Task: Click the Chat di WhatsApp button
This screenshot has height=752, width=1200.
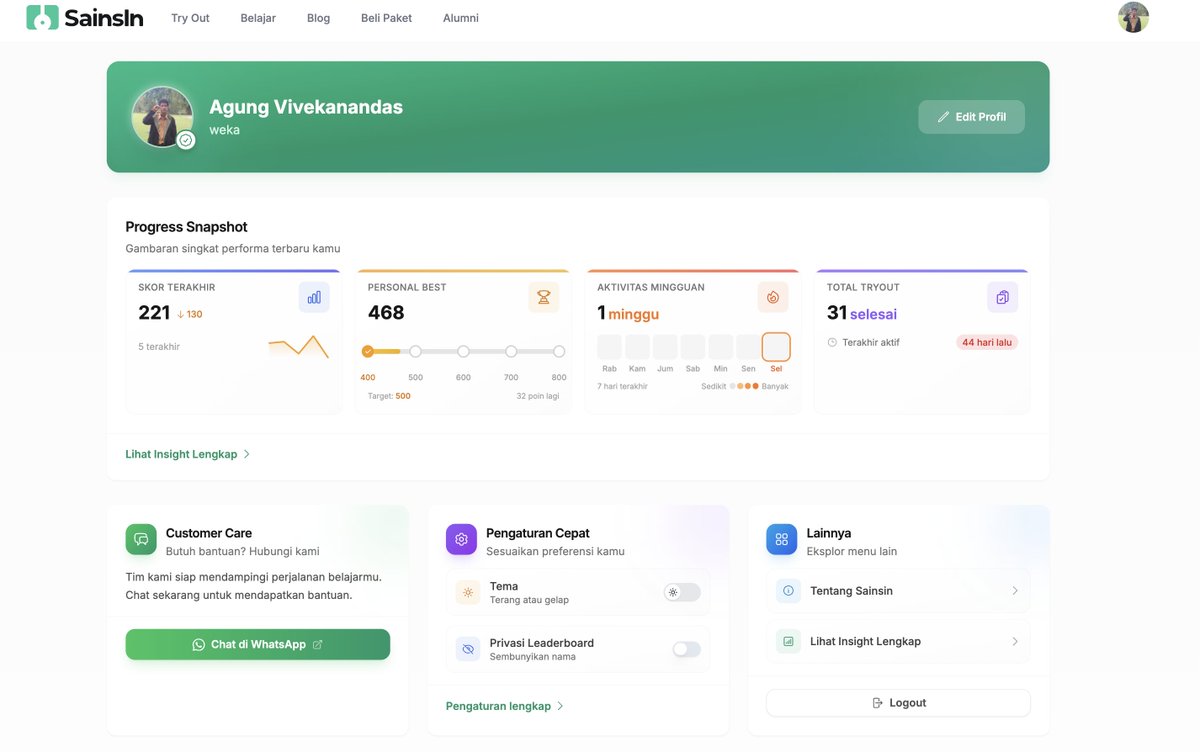Action: click(258, 645)
